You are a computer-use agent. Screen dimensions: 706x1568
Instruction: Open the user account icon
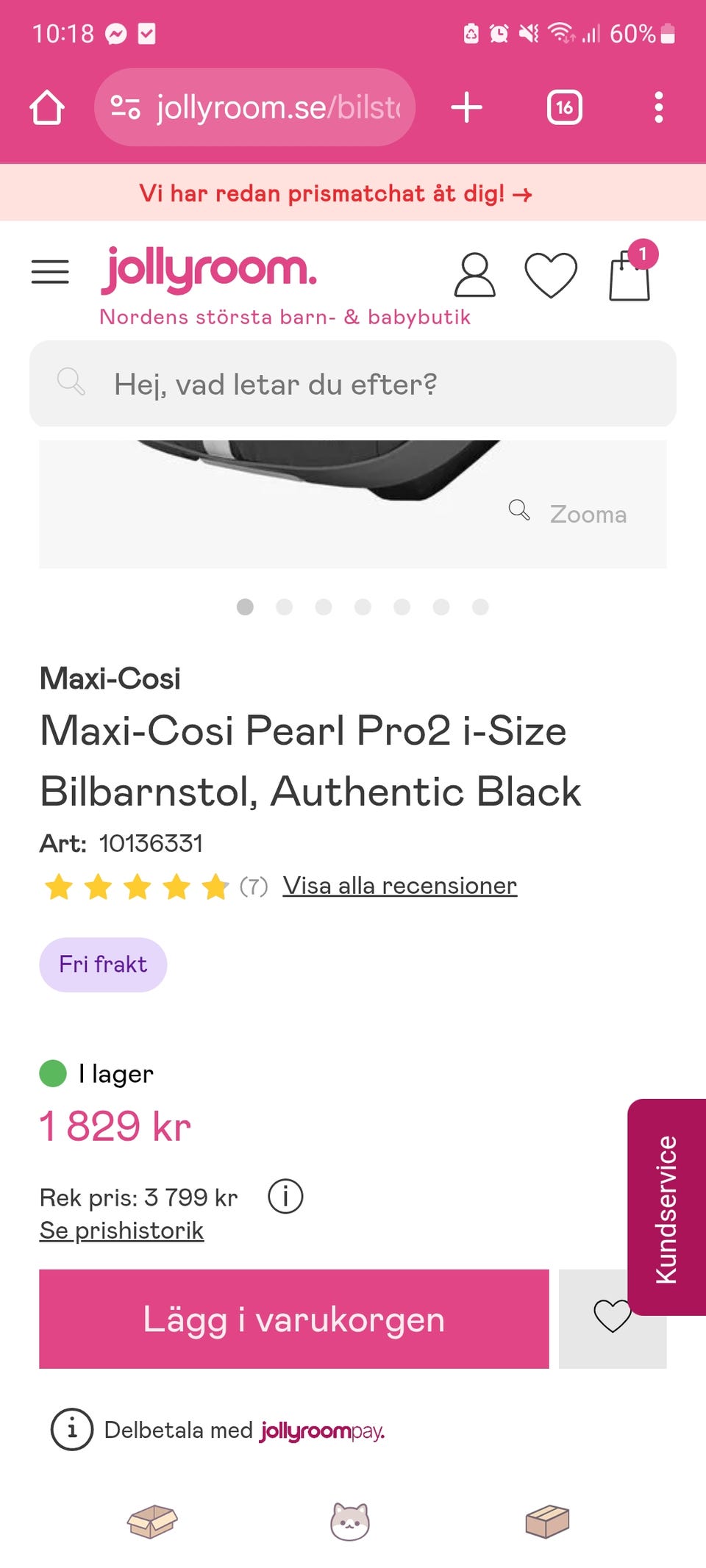pos(474,275)
